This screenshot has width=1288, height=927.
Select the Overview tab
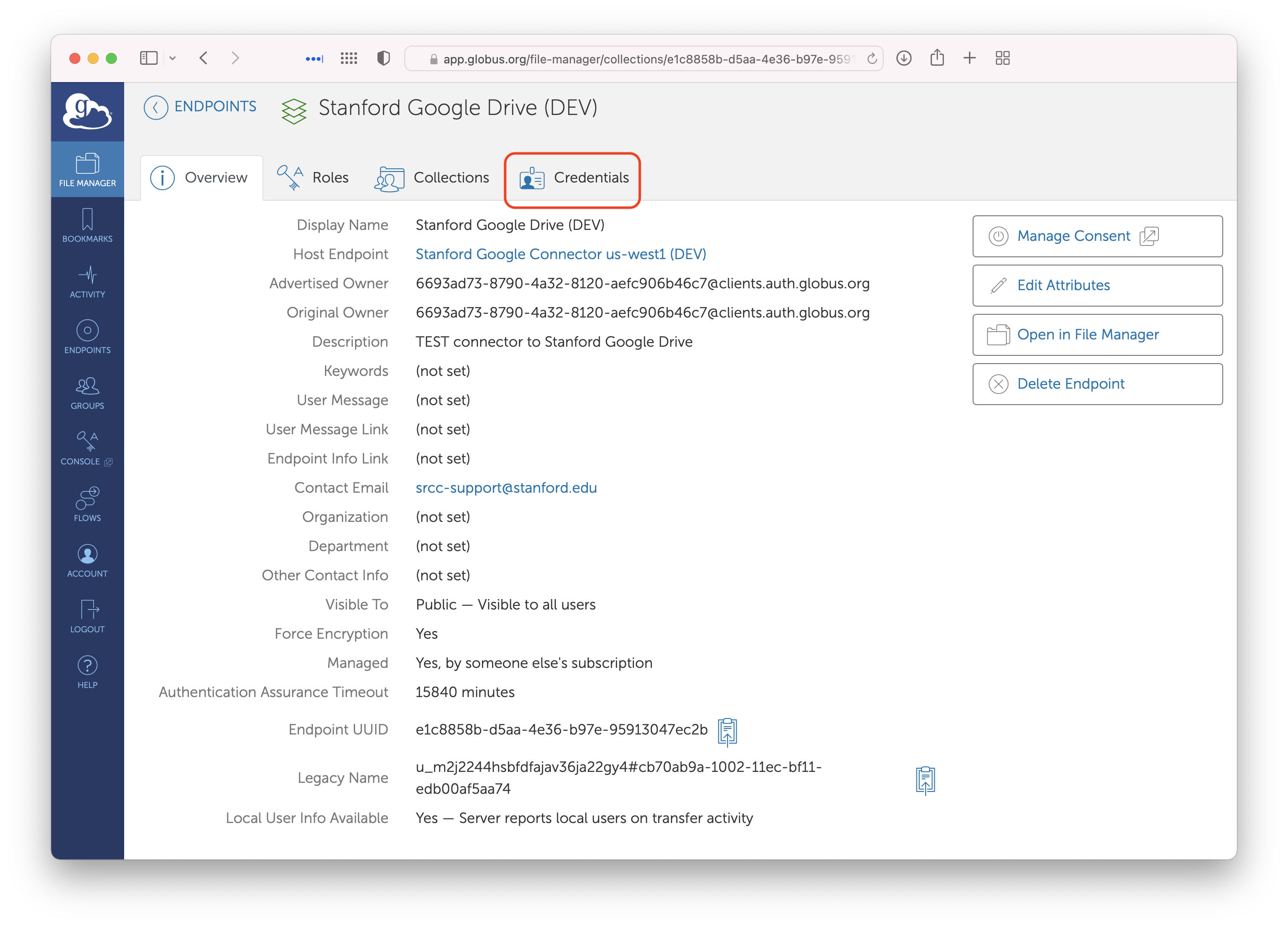tap(199, 177)
